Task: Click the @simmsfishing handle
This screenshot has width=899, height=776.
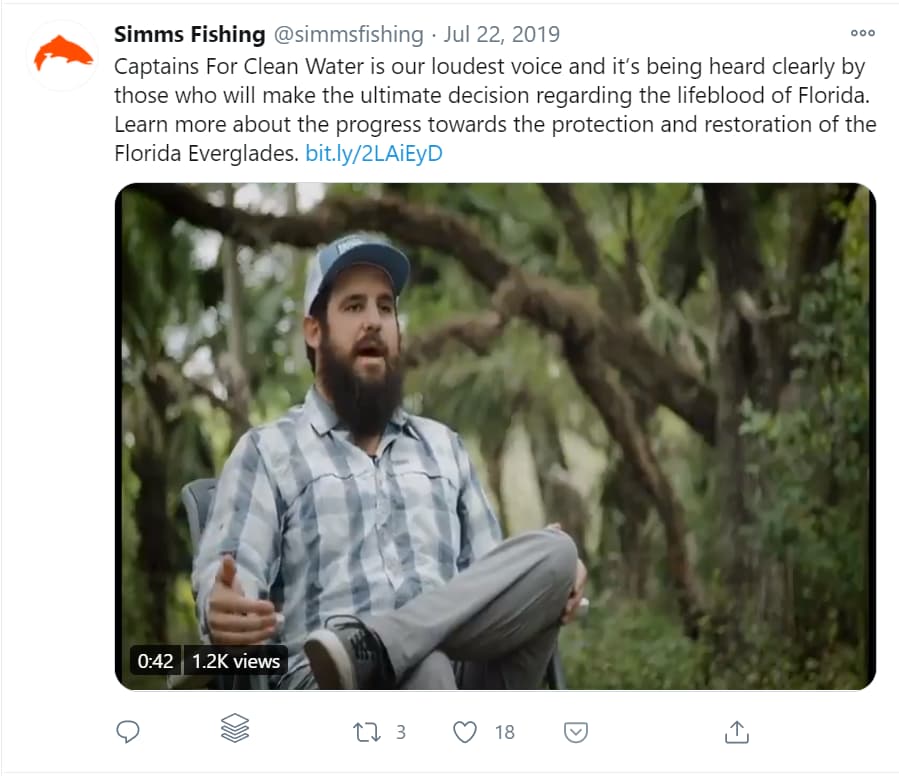Action: click(348, 34)
